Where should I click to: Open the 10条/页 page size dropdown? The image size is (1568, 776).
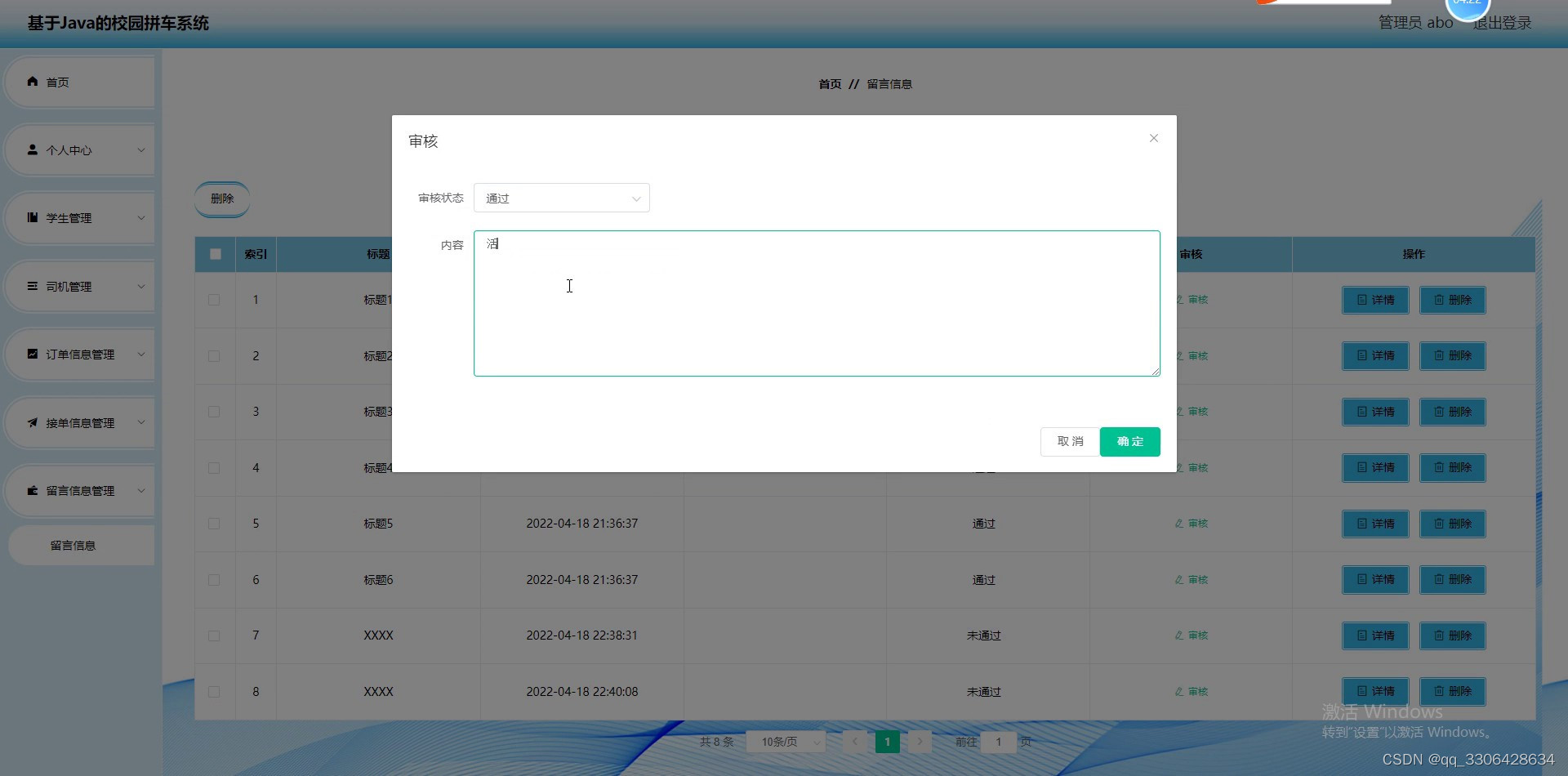[786, 742]
